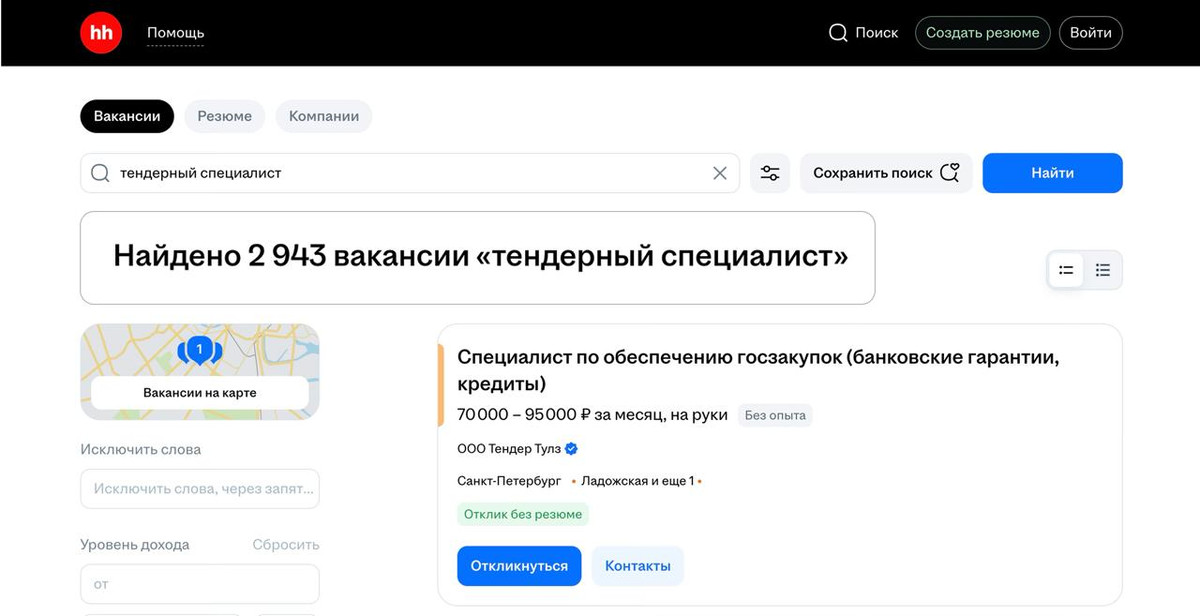1200x616 pixels.
Task: Click the Создать резюме button
Action: pyautogui.click(x=983, y=33)
